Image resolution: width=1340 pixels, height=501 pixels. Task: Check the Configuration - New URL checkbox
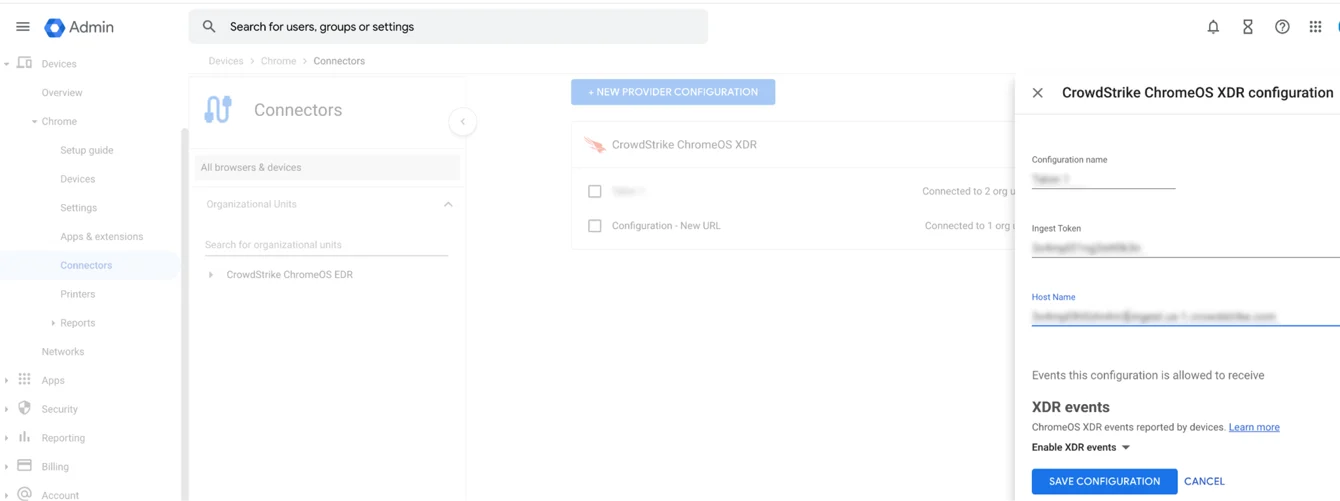point(595,226)
